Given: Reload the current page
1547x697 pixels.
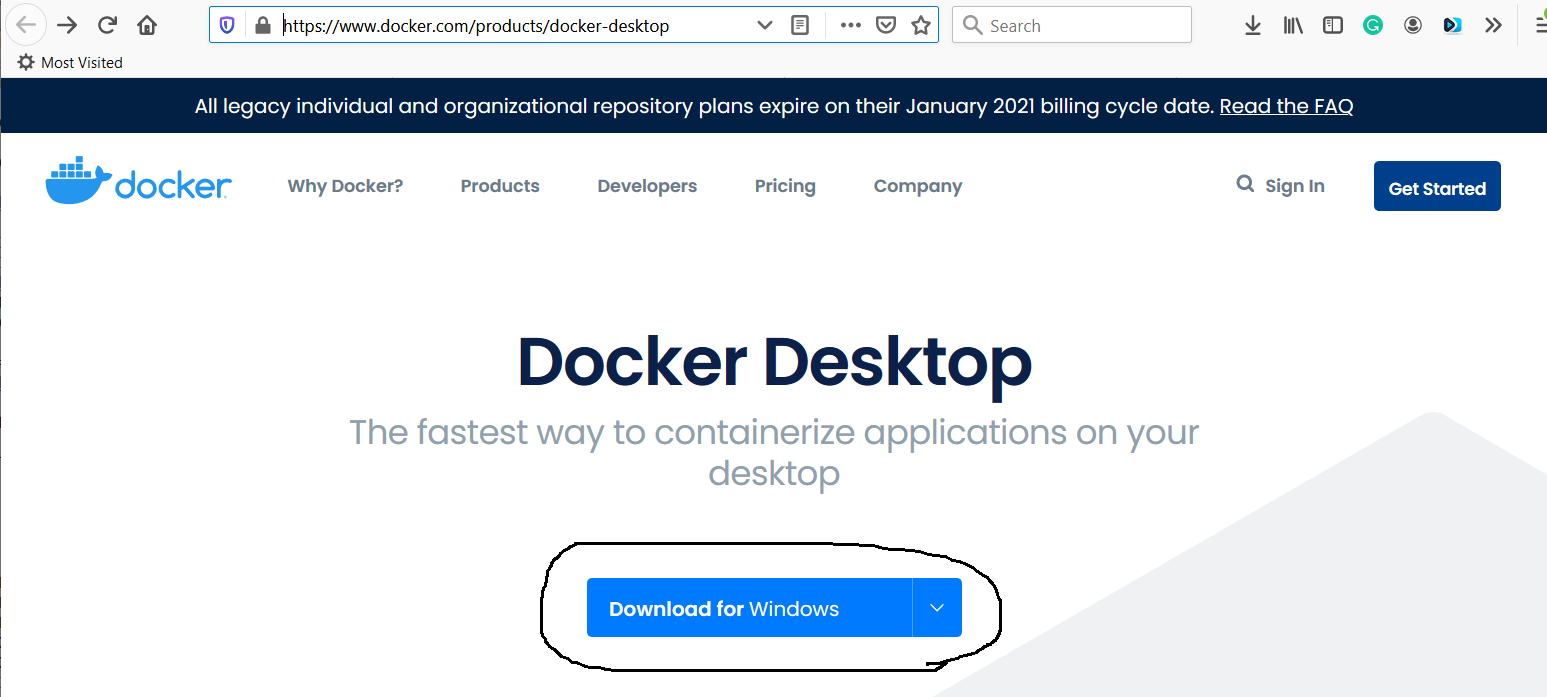Looking at the screenshot, I should 107,25.
